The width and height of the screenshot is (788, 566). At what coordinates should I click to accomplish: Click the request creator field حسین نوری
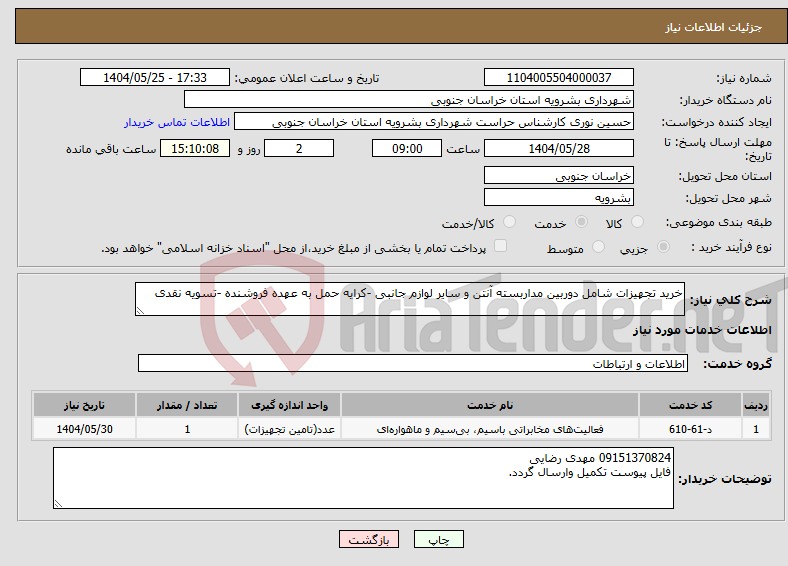[434, 122]
